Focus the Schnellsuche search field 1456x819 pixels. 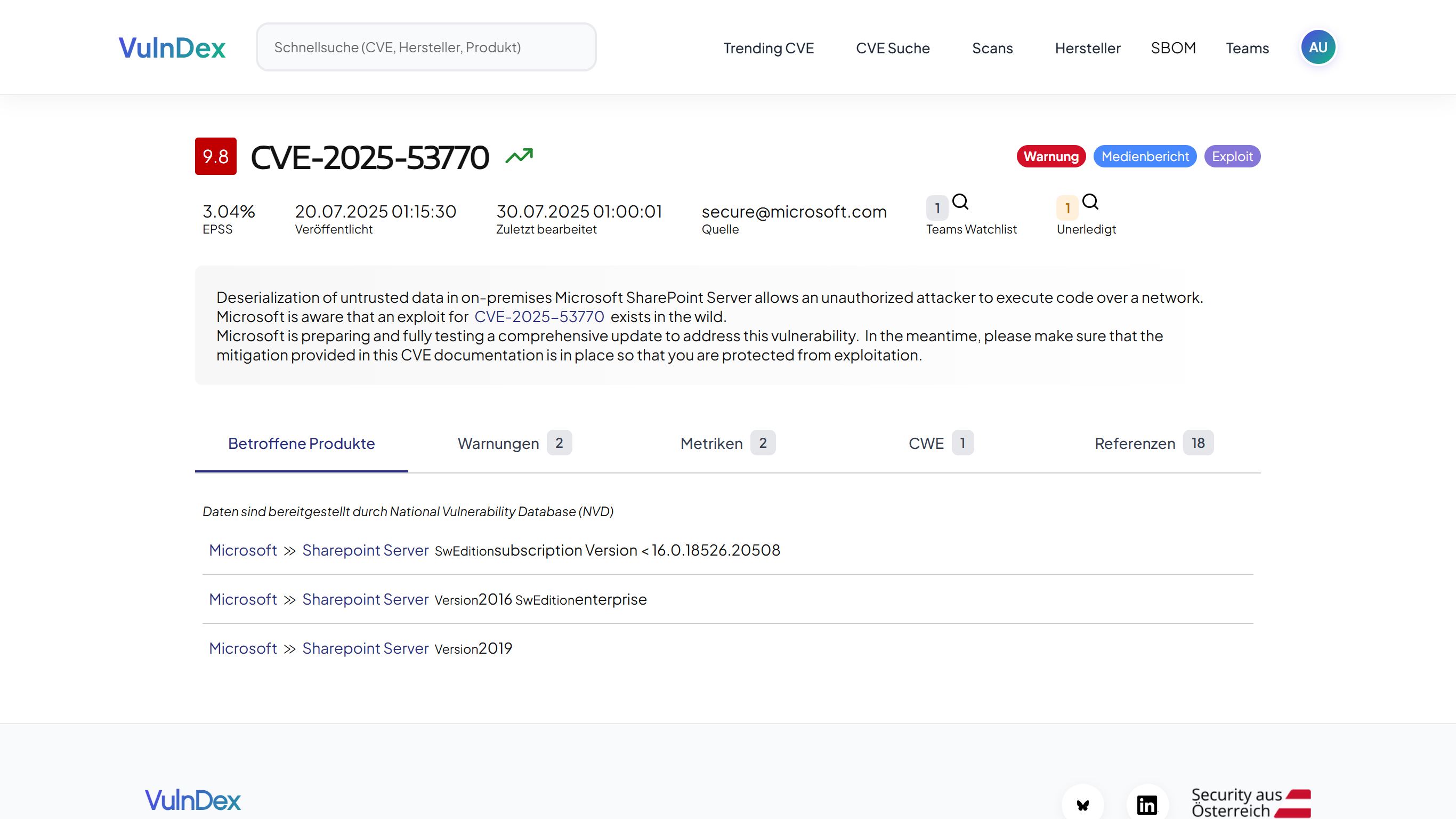pyautogui.click(x=426, y=47)
